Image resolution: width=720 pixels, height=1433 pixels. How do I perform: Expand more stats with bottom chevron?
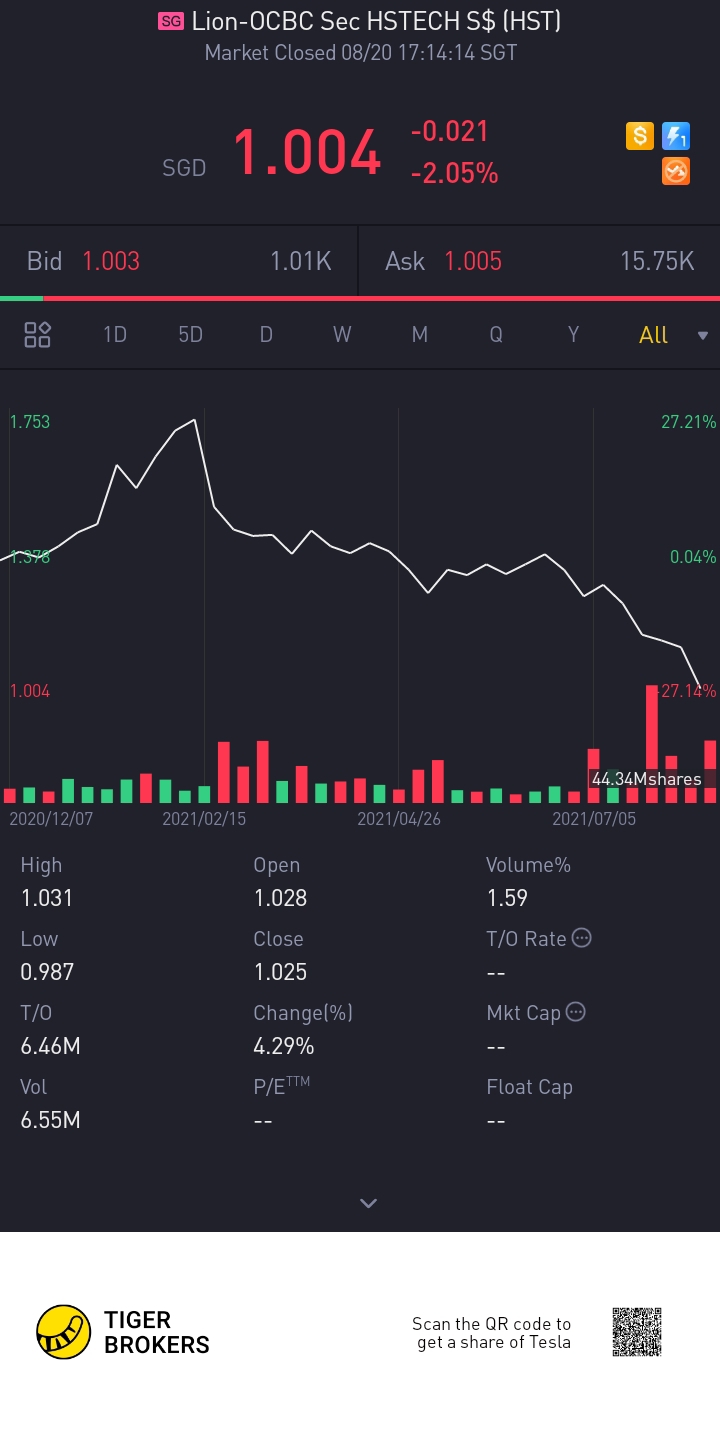tap(368, 1203)
